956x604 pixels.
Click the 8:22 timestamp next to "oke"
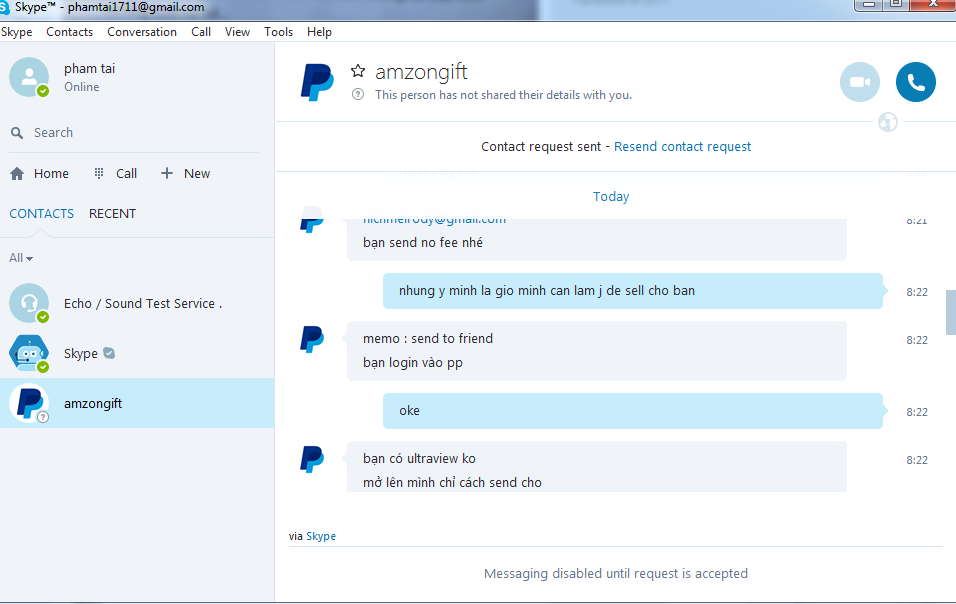coord(916,412)
